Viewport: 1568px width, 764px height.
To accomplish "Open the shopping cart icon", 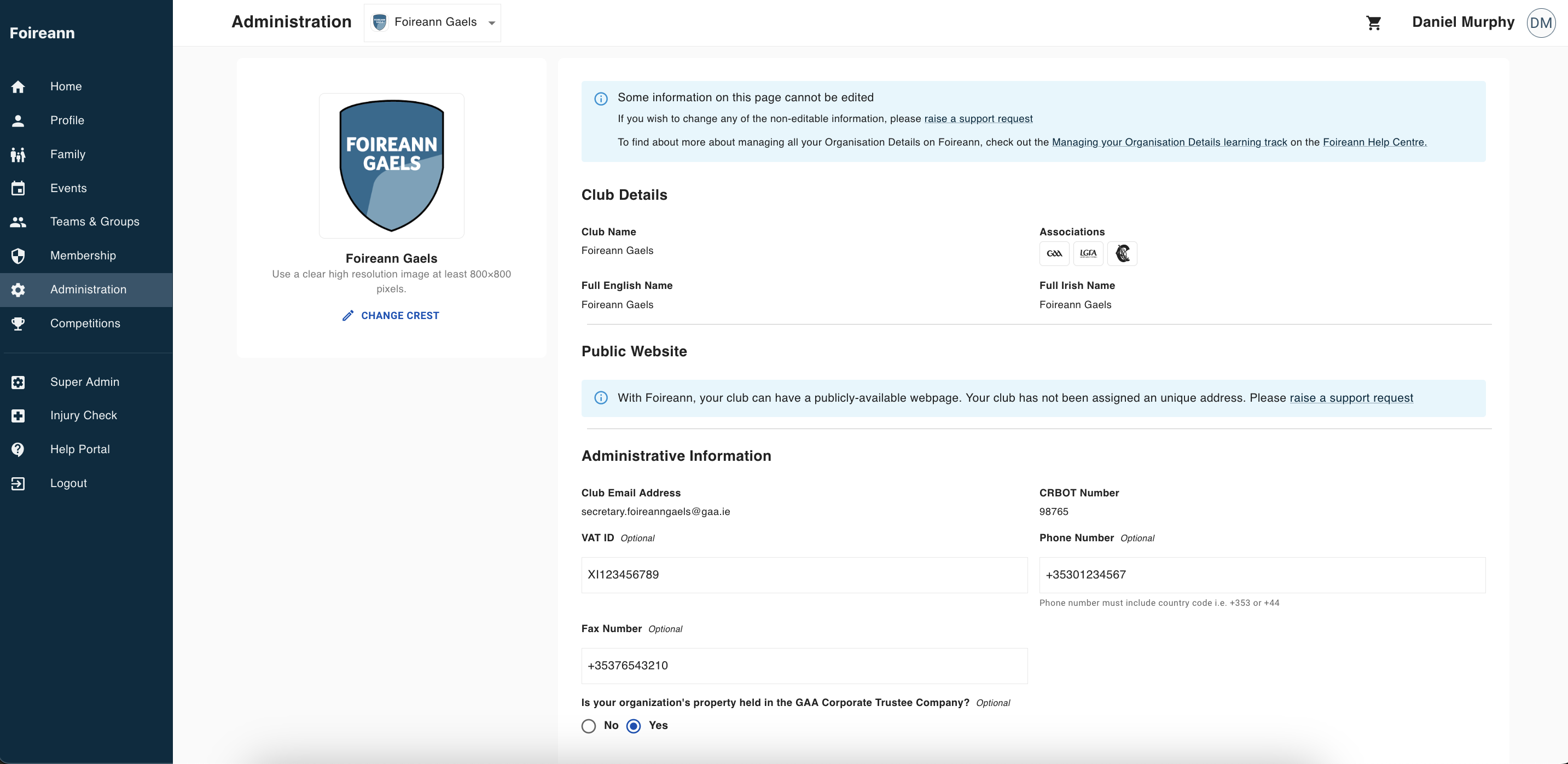I will (1374, 22).
